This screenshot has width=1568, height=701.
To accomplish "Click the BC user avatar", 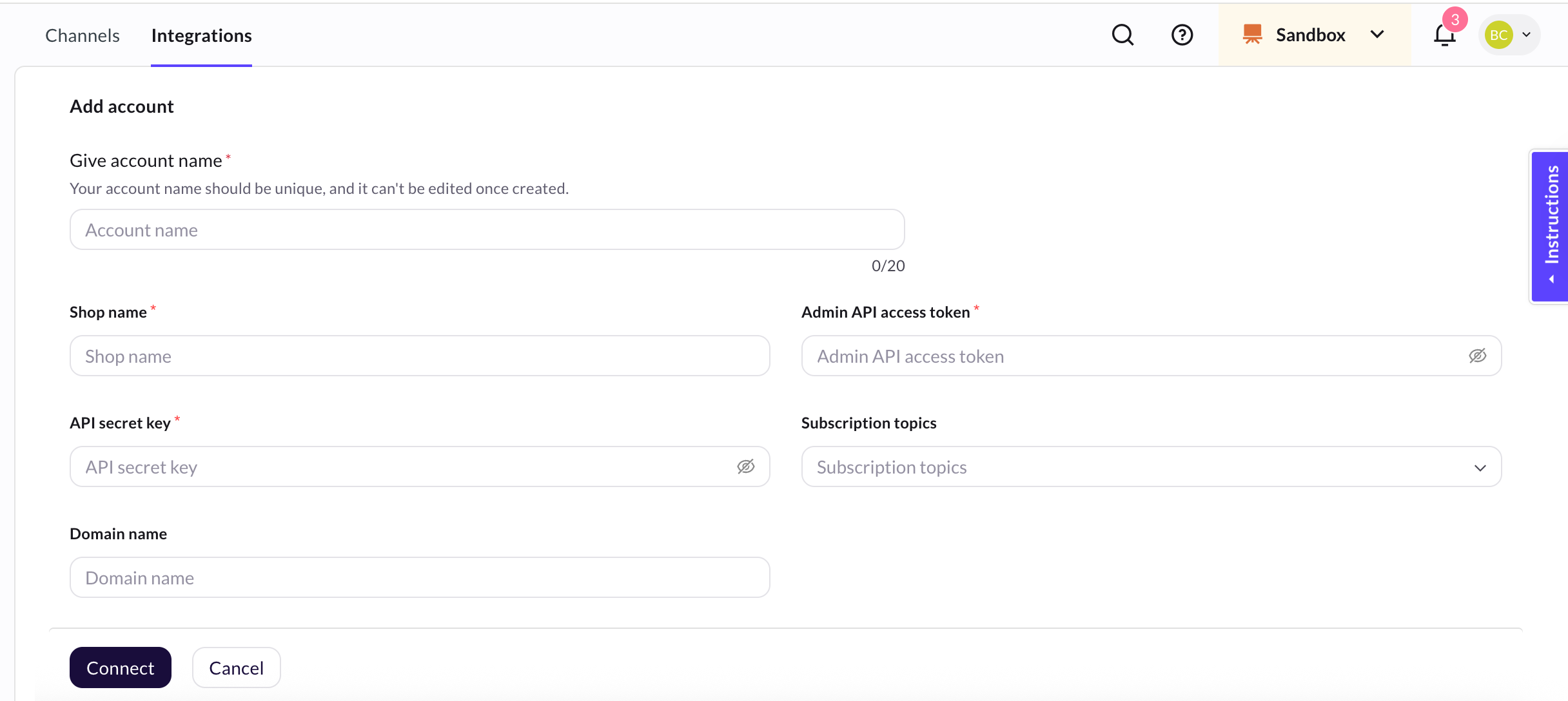I will tap(1498, 35).
